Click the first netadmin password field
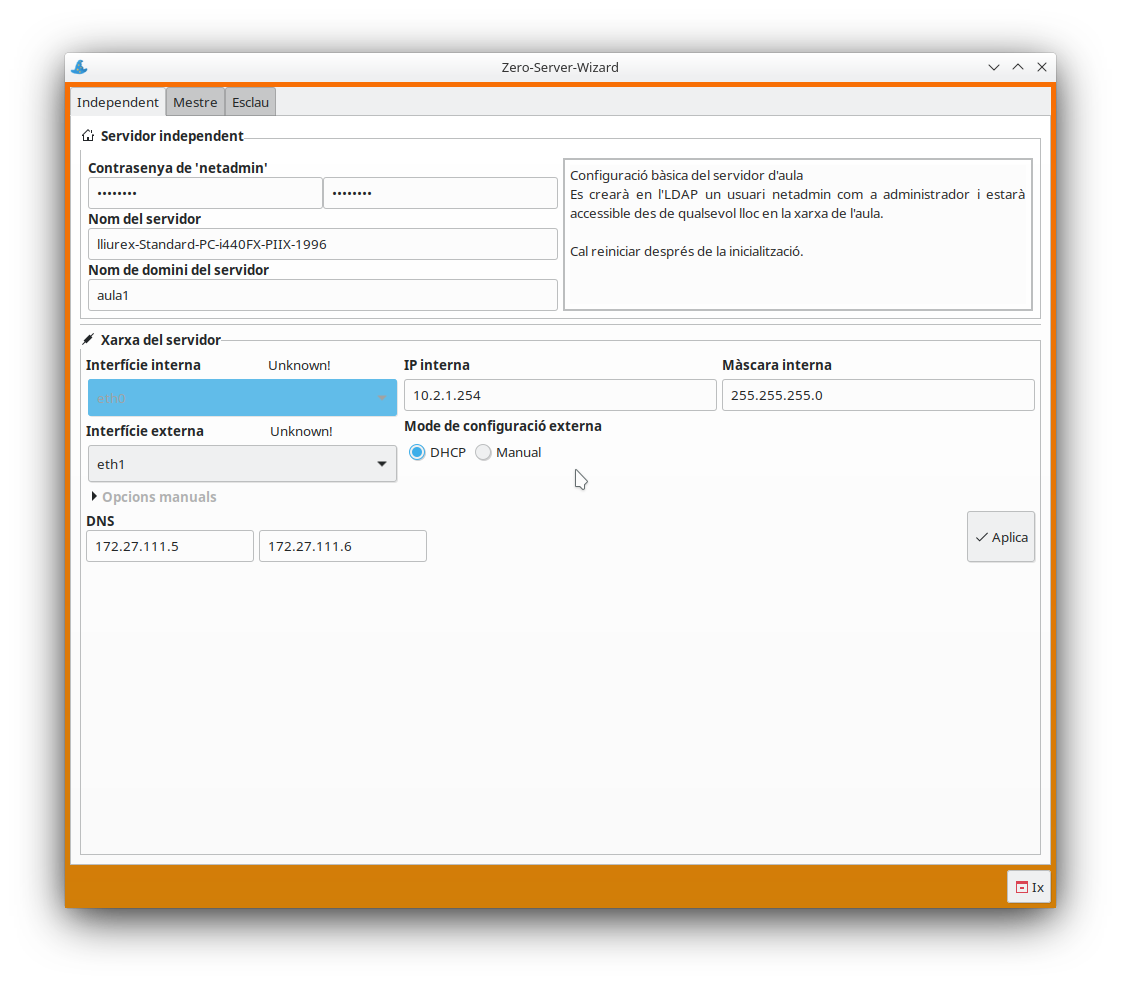This screenshot has height=985, width=1121. 205,193
